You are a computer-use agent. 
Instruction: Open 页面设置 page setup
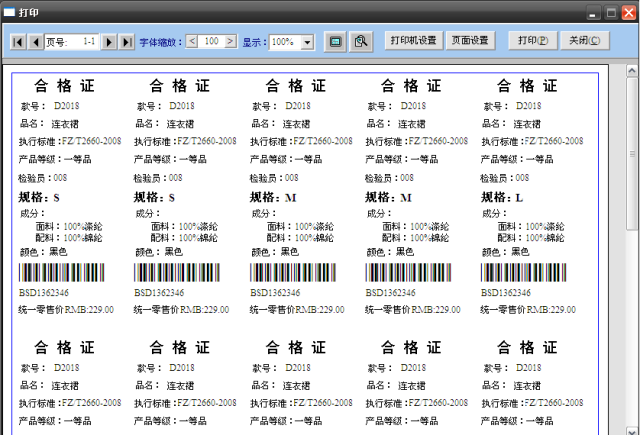(470, 41)
